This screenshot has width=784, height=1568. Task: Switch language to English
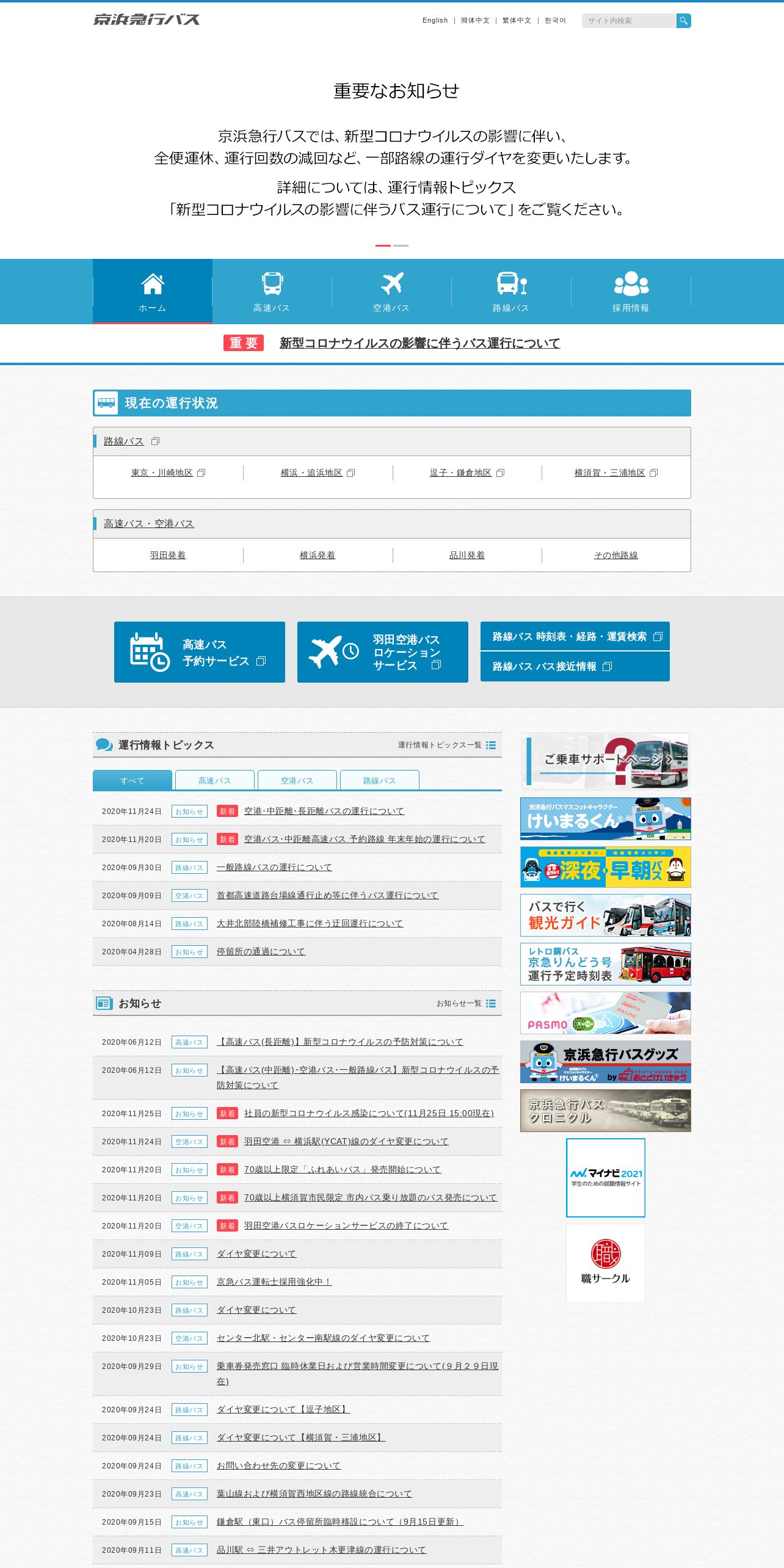pos(435,20)
